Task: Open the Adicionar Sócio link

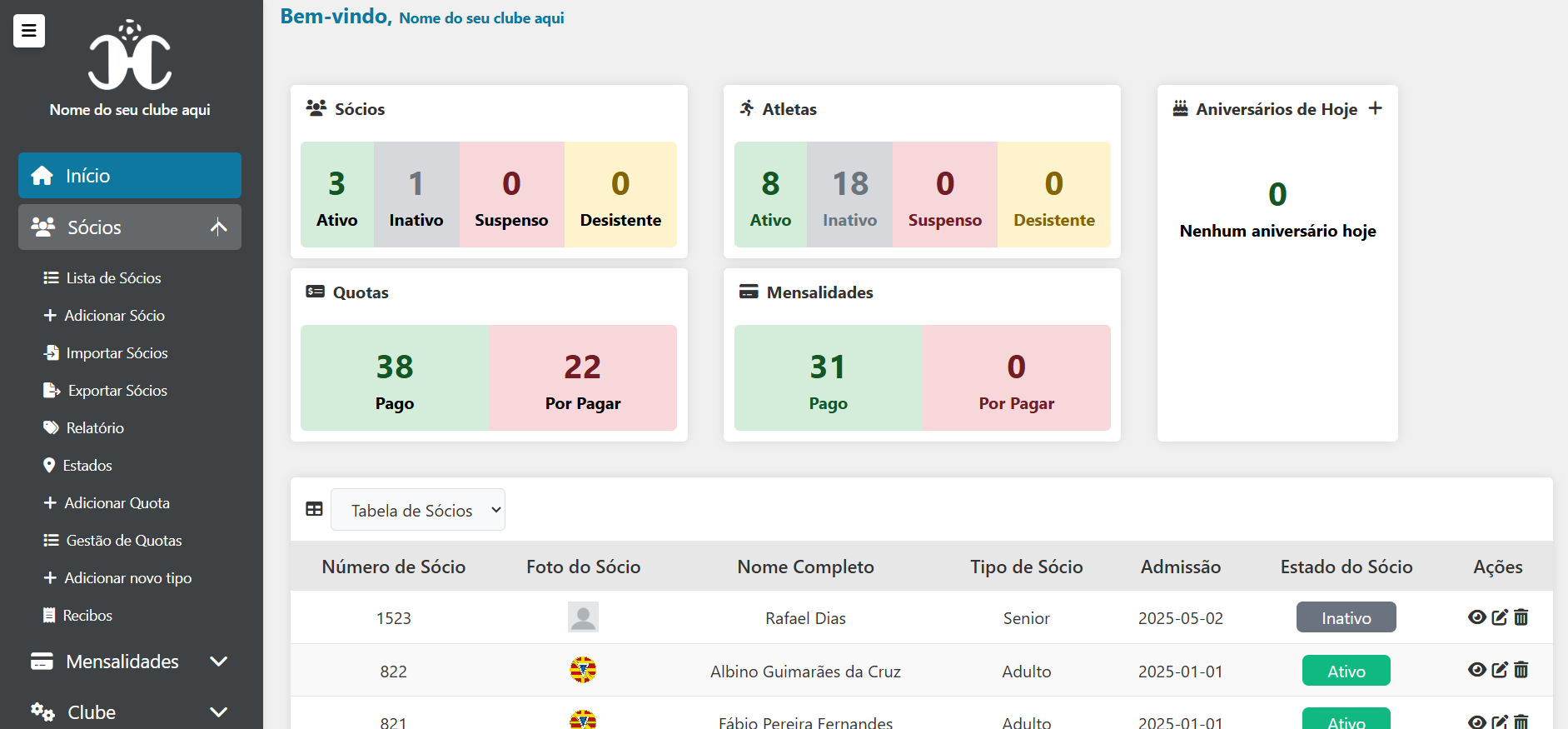Action: (114, 316)
